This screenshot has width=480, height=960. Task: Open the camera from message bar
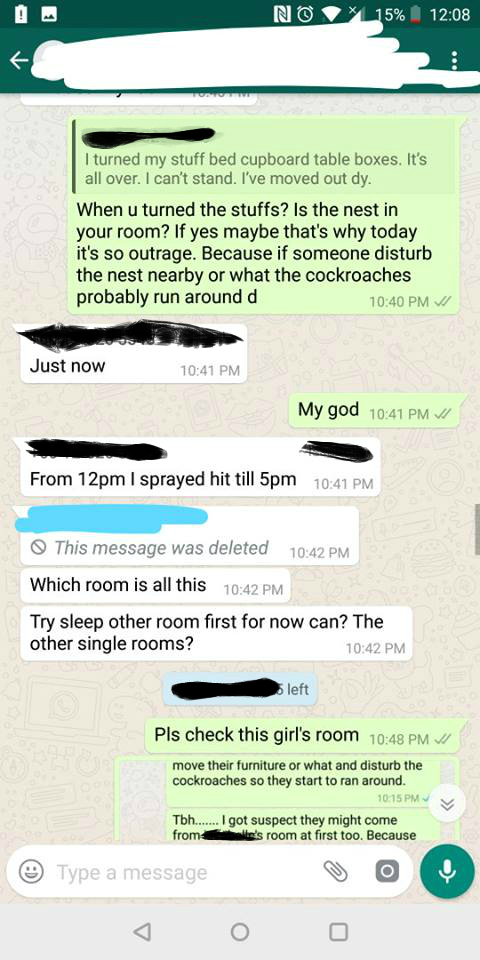(387, 872)
